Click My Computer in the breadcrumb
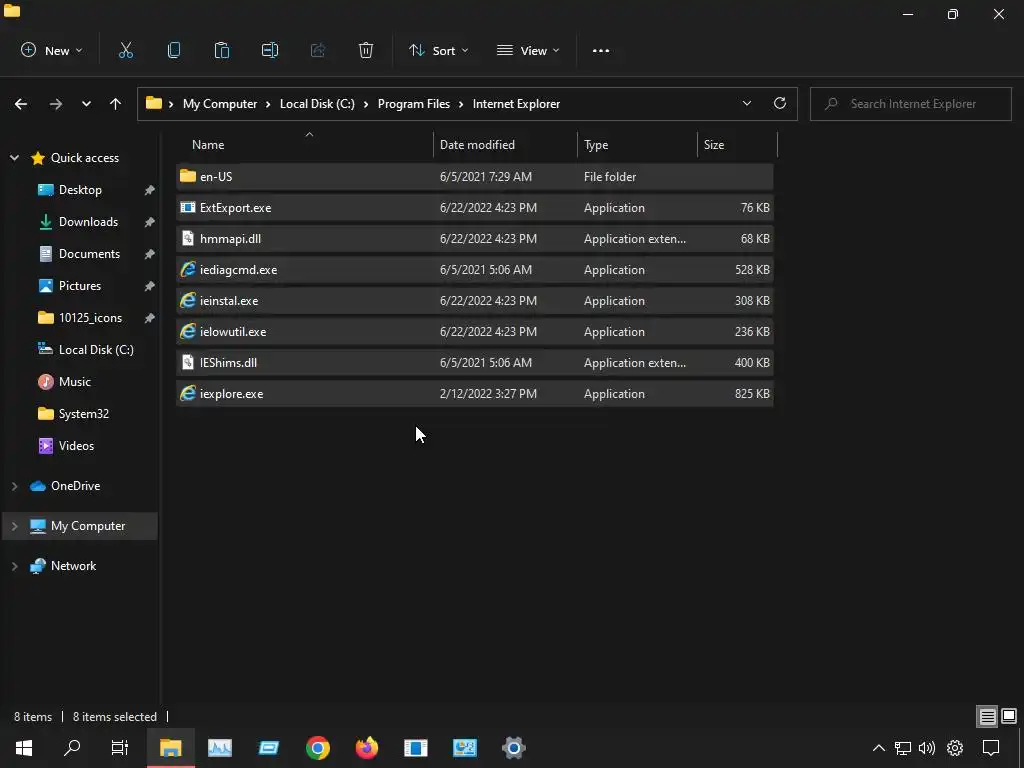 tap(219, 104)
